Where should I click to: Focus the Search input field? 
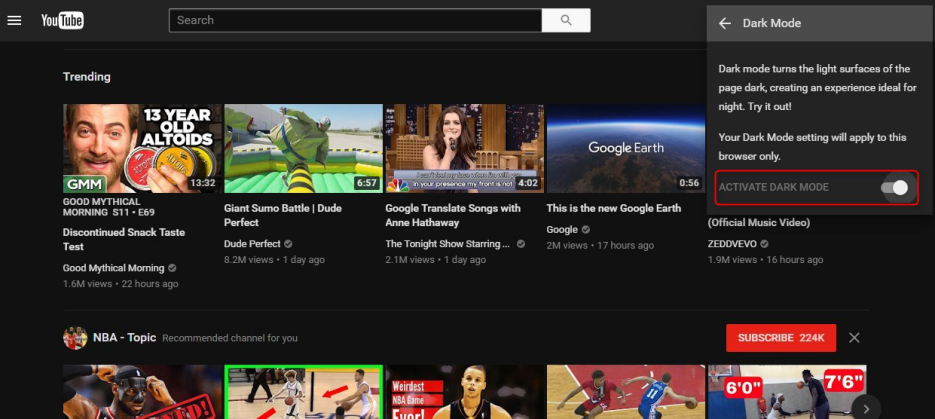click(x=355, y=20)
